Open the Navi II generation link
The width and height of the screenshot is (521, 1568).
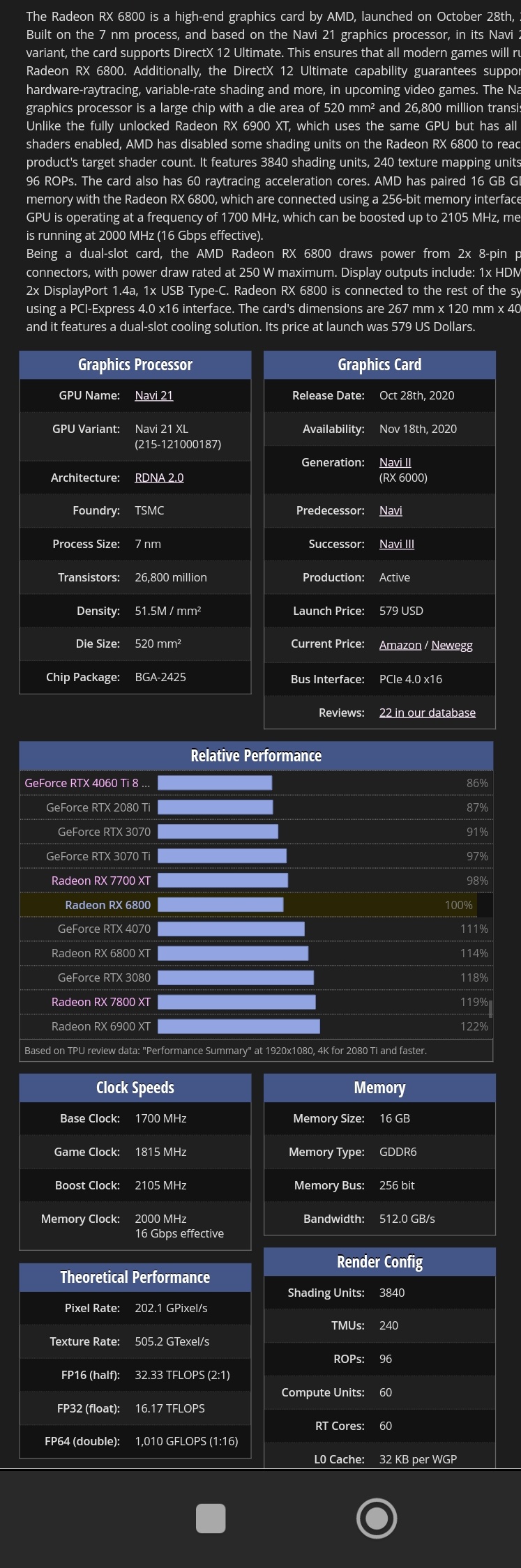pos(395,462)
